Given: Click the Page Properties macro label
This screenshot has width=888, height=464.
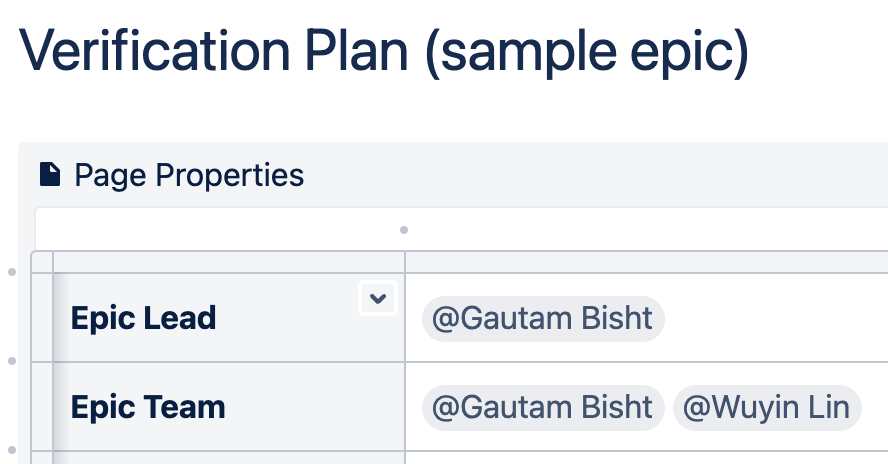Looking at the screenshot, I should point(189,174).
